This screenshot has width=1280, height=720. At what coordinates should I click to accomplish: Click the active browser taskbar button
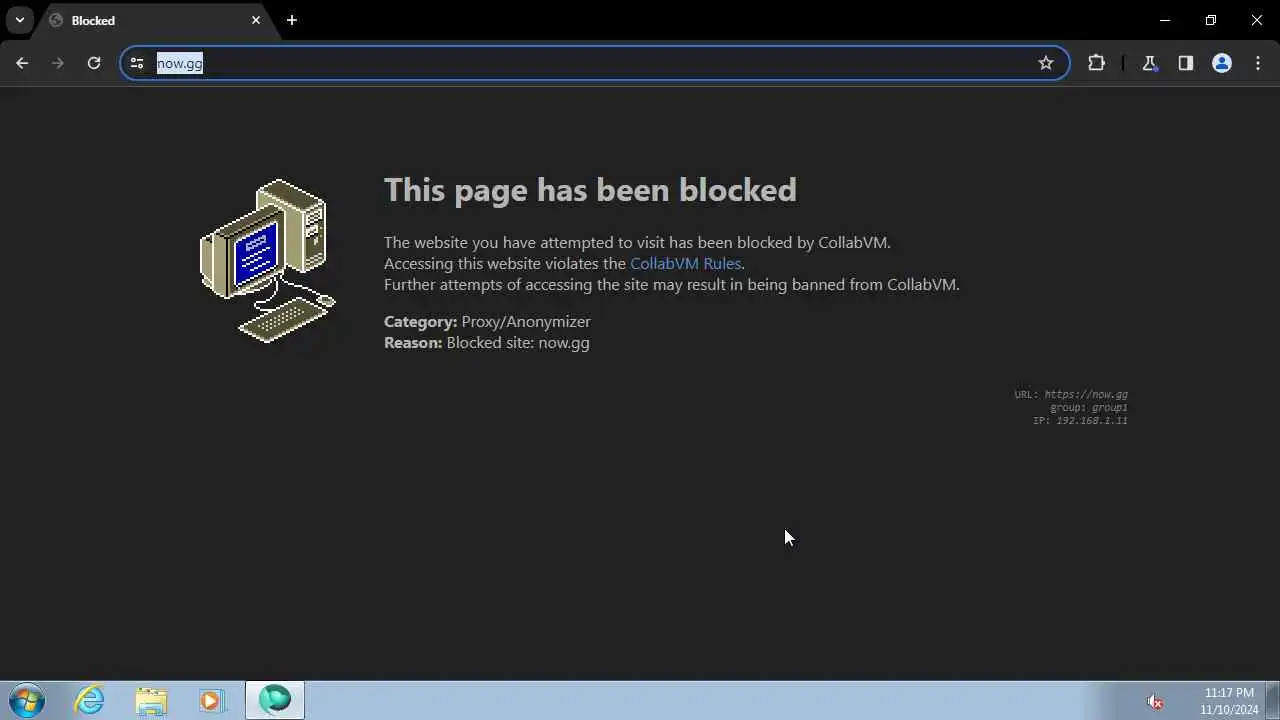coord(275,700)
